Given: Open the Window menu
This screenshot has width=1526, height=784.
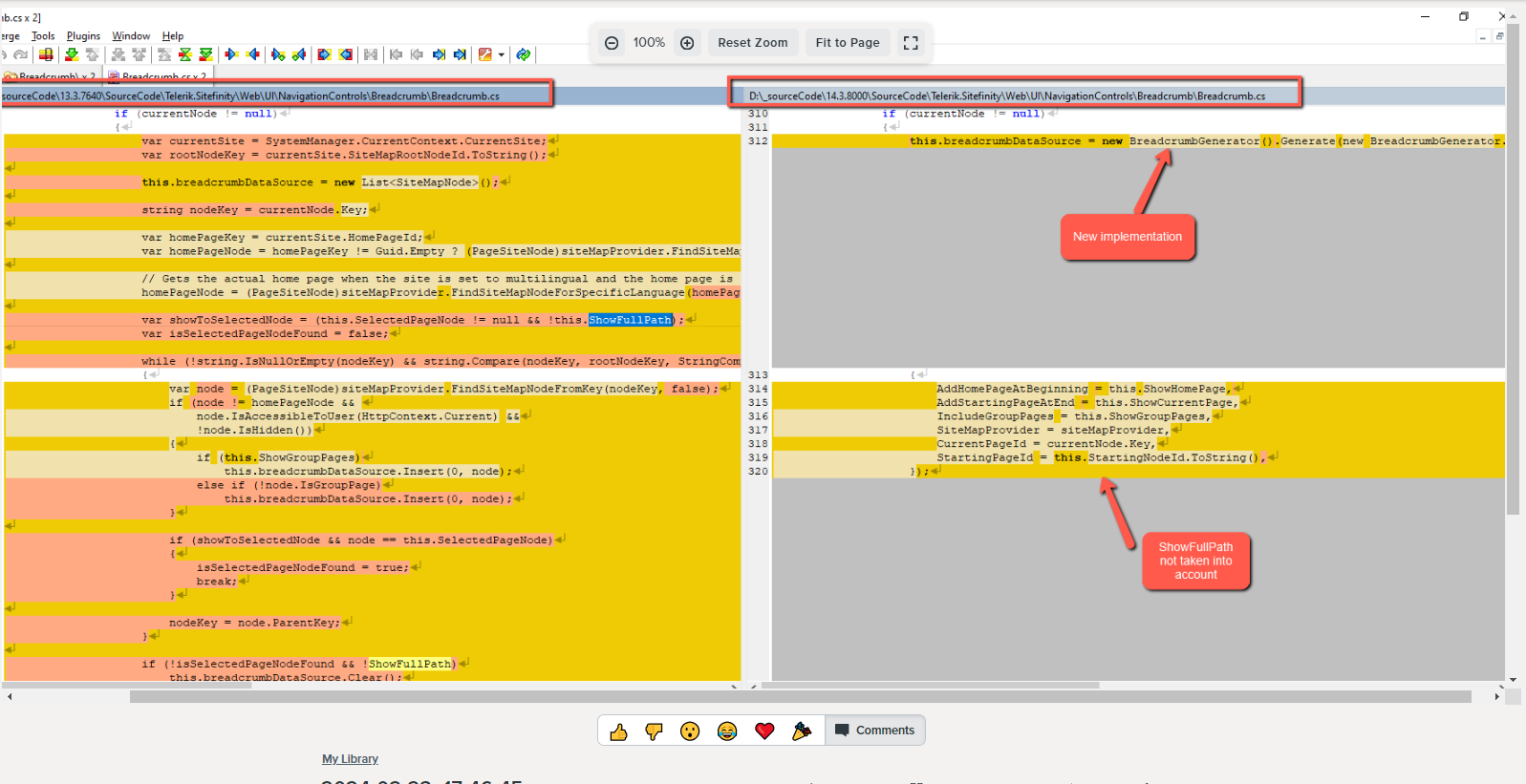Looking at the screenshot, I should pyautogui.click(x=131, y=36).
